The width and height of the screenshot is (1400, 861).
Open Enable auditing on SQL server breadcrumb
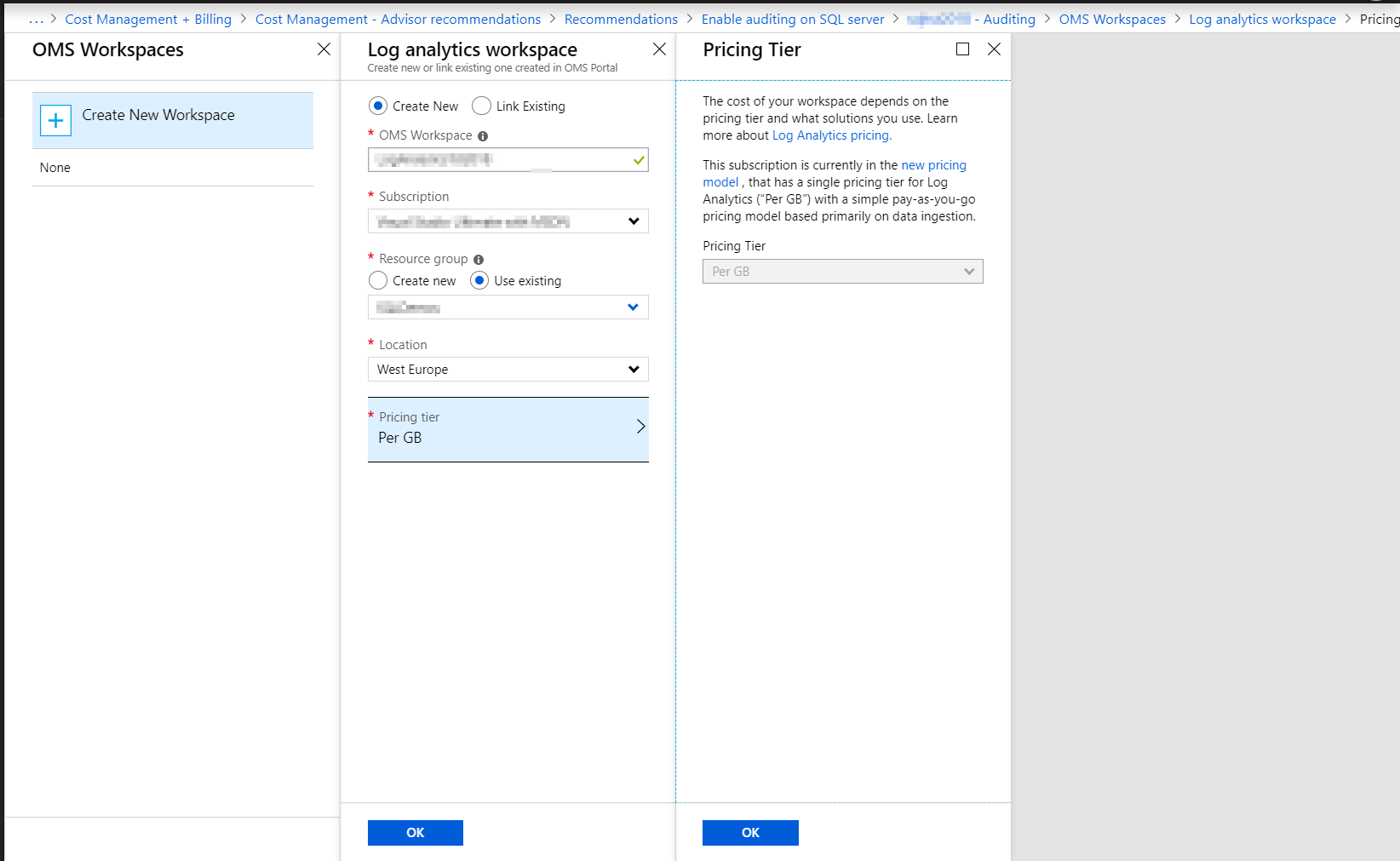coord(793,20)
